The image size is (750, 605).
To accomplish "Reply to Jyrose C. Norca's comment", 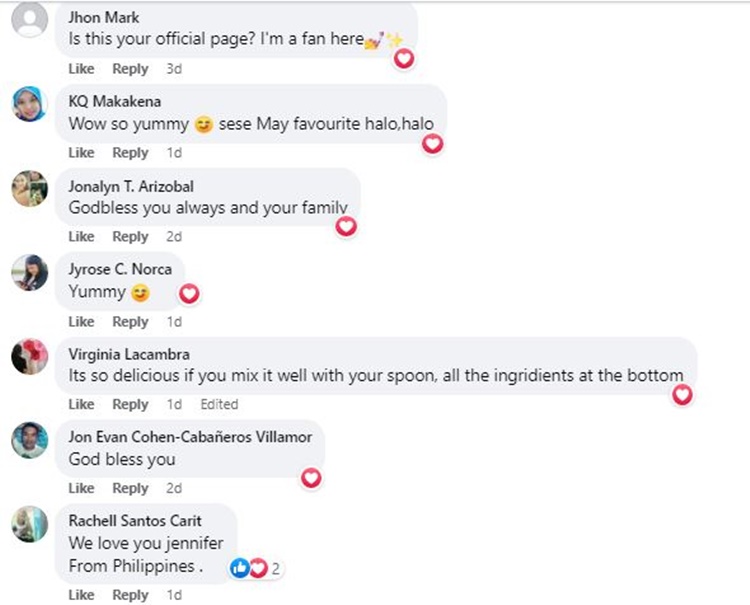I will coord(130,322).
